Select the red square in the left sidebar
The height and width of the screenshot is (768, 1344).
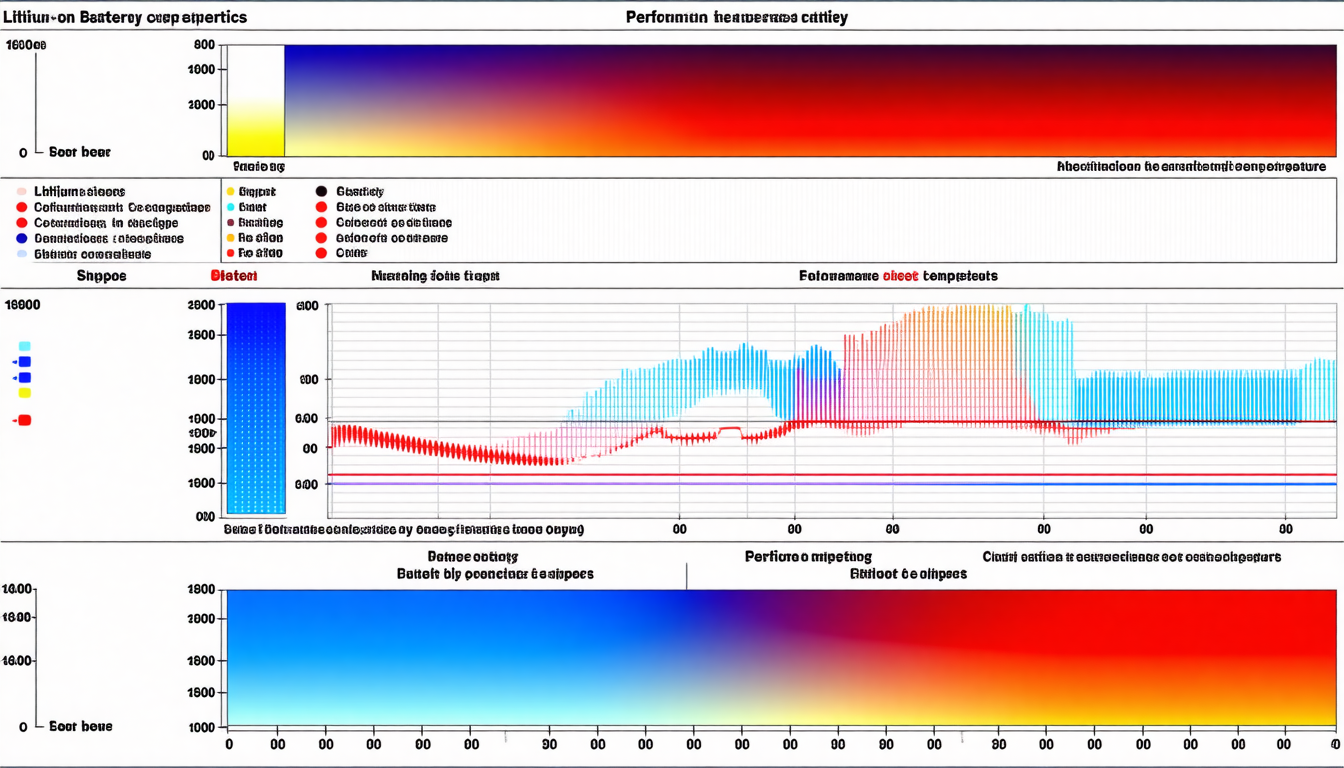coord(25,420)
